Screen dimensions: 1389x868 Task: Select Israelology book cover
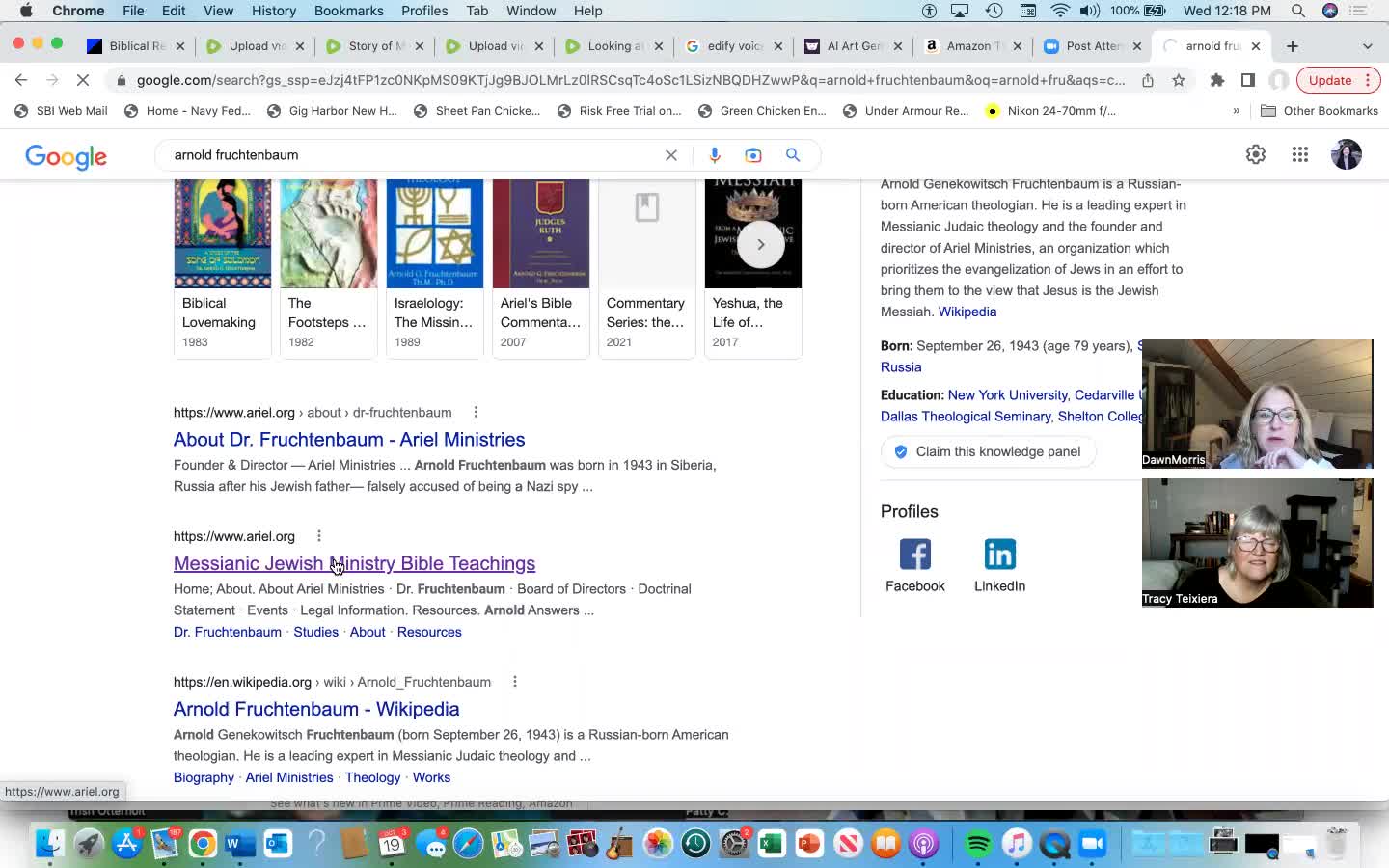point(435,234)
